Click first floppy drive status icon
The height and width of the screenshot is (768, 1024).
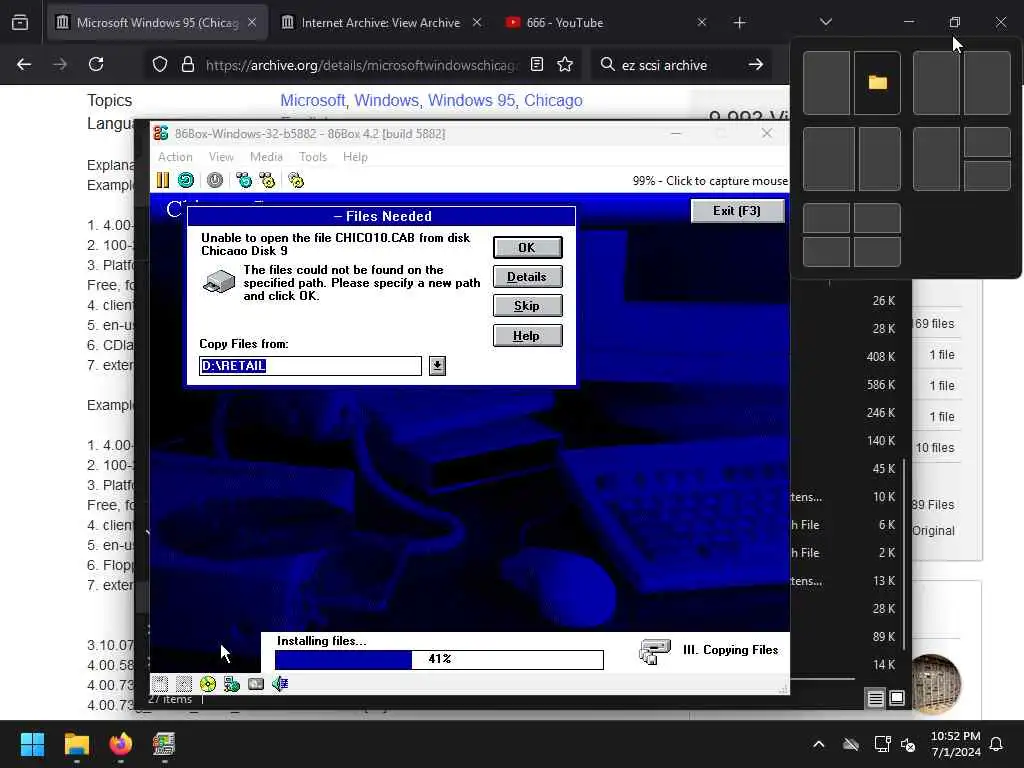(x=160, y=684)
